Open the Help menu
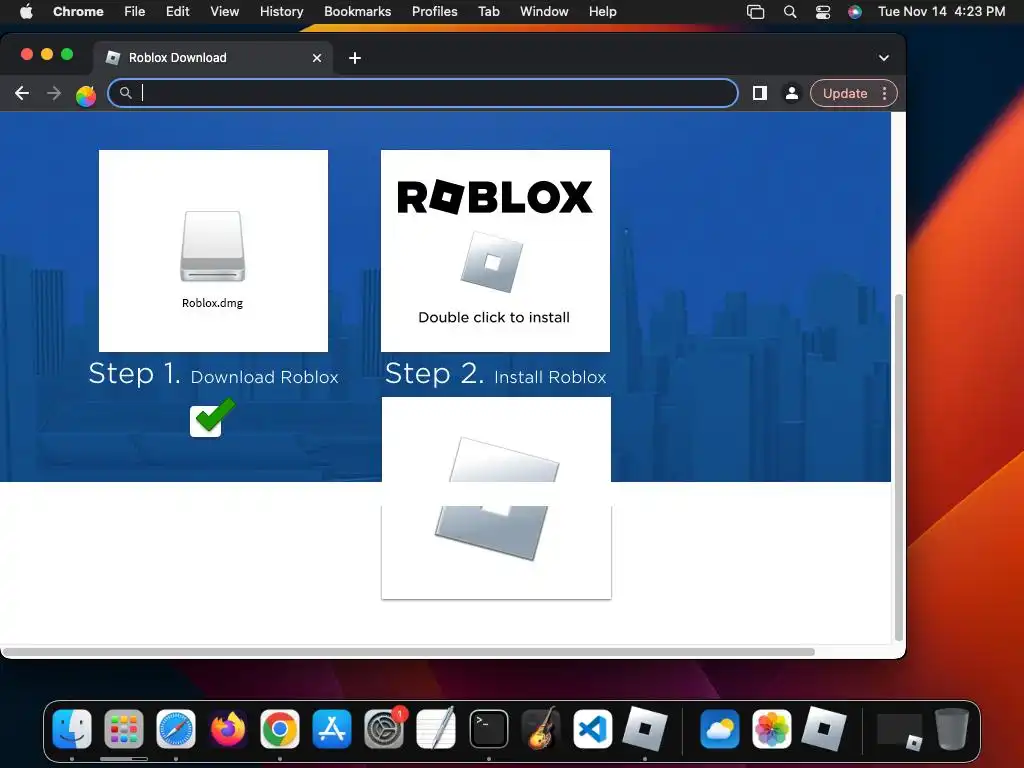The image size is (1024, 768). coord(602,11)
